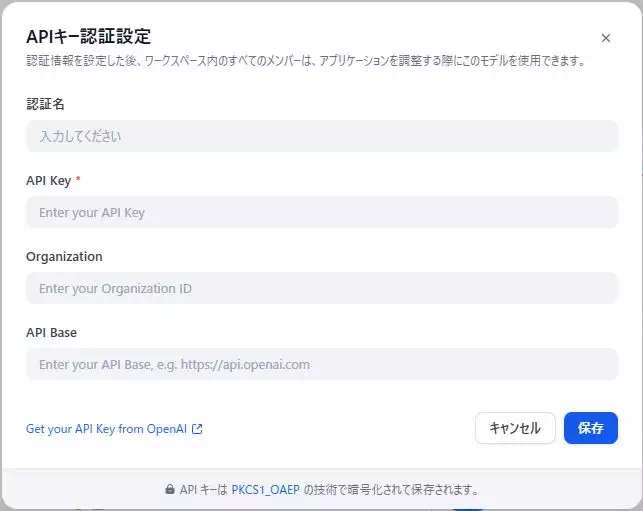Click the 認証名 field label
The height and width of the screenshot is (511, 643).
[45, 104]
